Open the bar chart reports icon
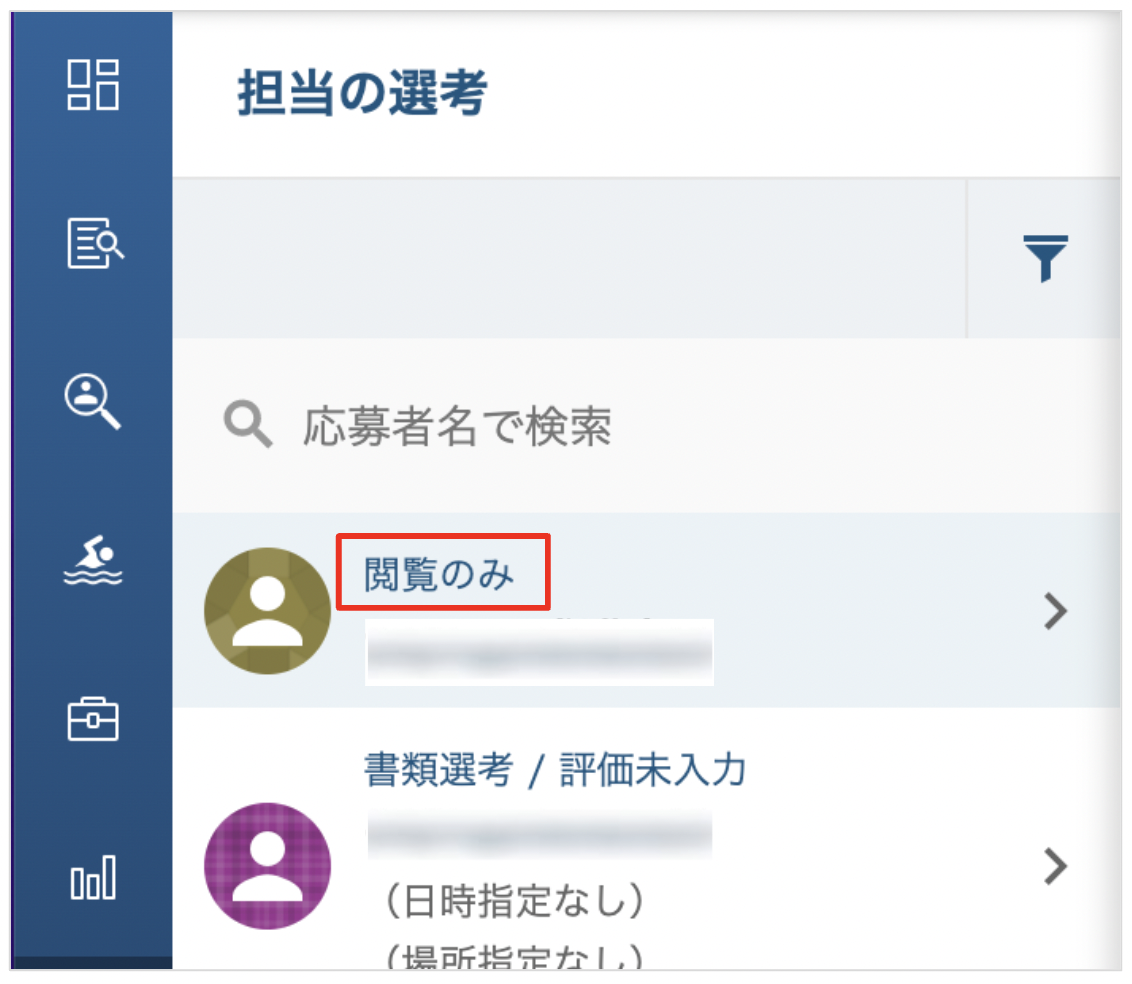 pos(92,877)
